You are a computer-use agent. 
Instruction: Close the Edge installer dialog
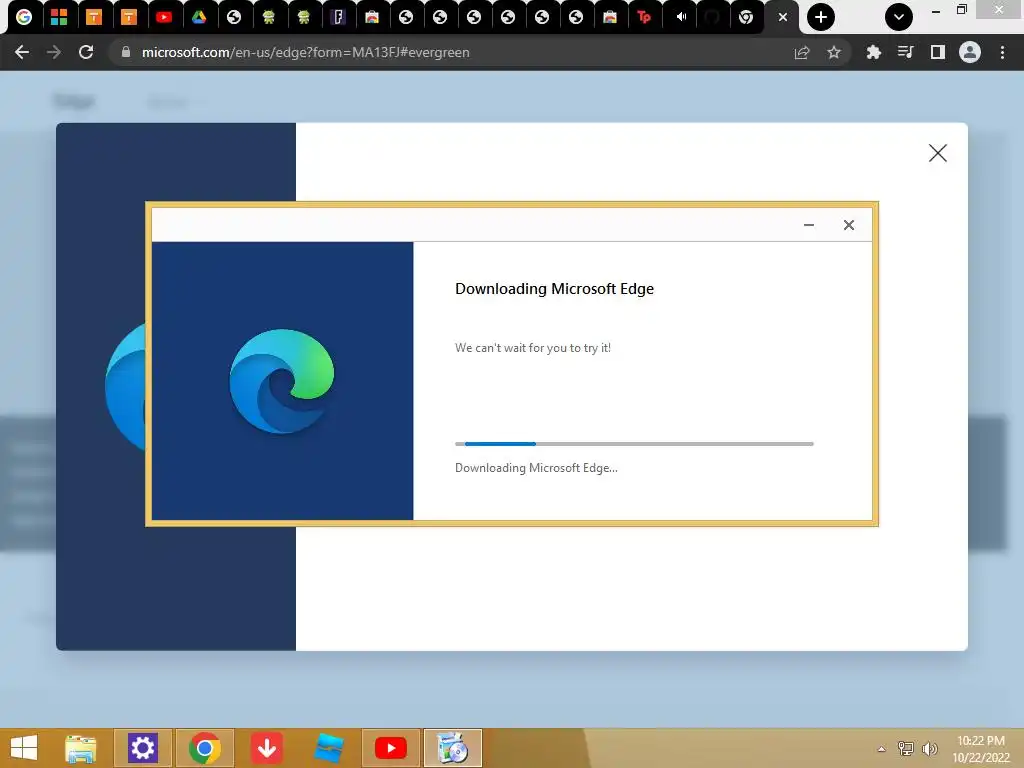pyautogui.click(x=849, y=225)
